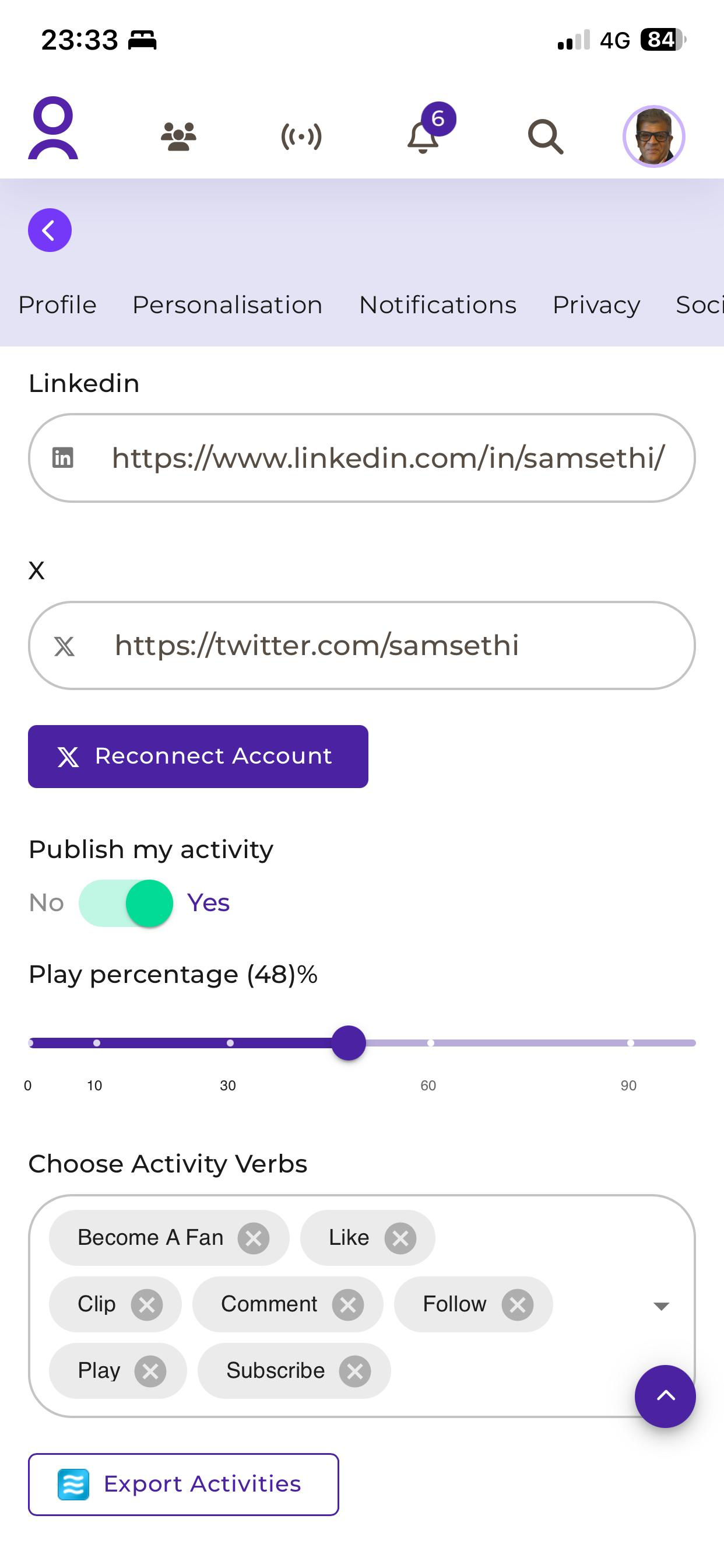Click the play percentage slider handle
The width and height of the screenshot is (724, 1568).
(349, 1042)
